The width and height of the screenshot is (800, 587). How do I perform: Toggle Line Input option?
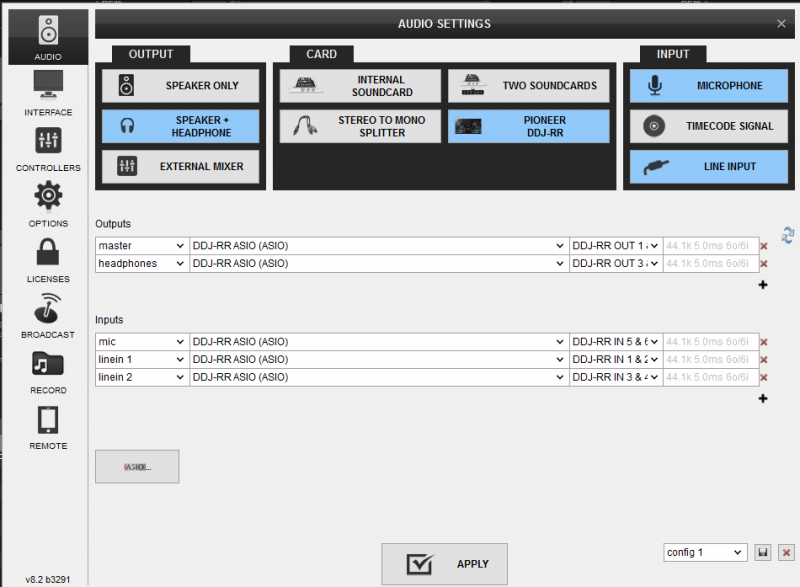click(709, 166)
